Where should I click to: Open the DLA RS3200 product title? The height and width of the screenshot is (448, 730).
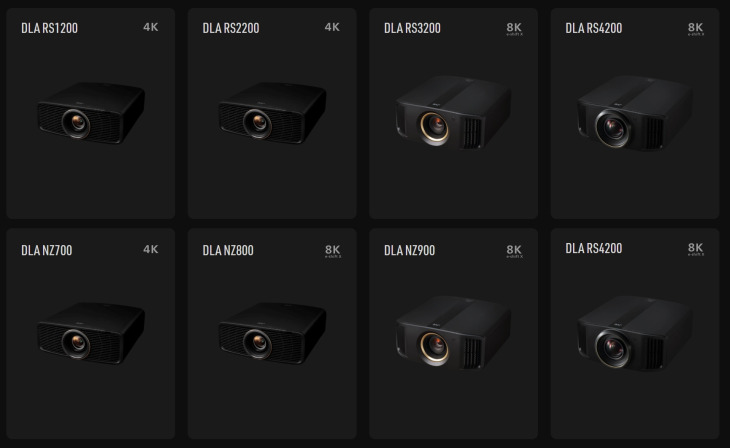coord(412,28)
